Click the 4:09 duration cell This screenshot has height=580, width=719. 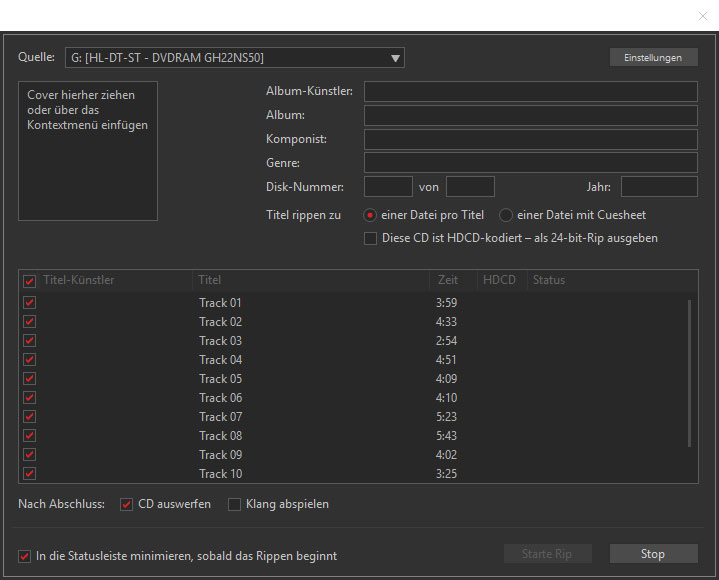click(446, 379)
